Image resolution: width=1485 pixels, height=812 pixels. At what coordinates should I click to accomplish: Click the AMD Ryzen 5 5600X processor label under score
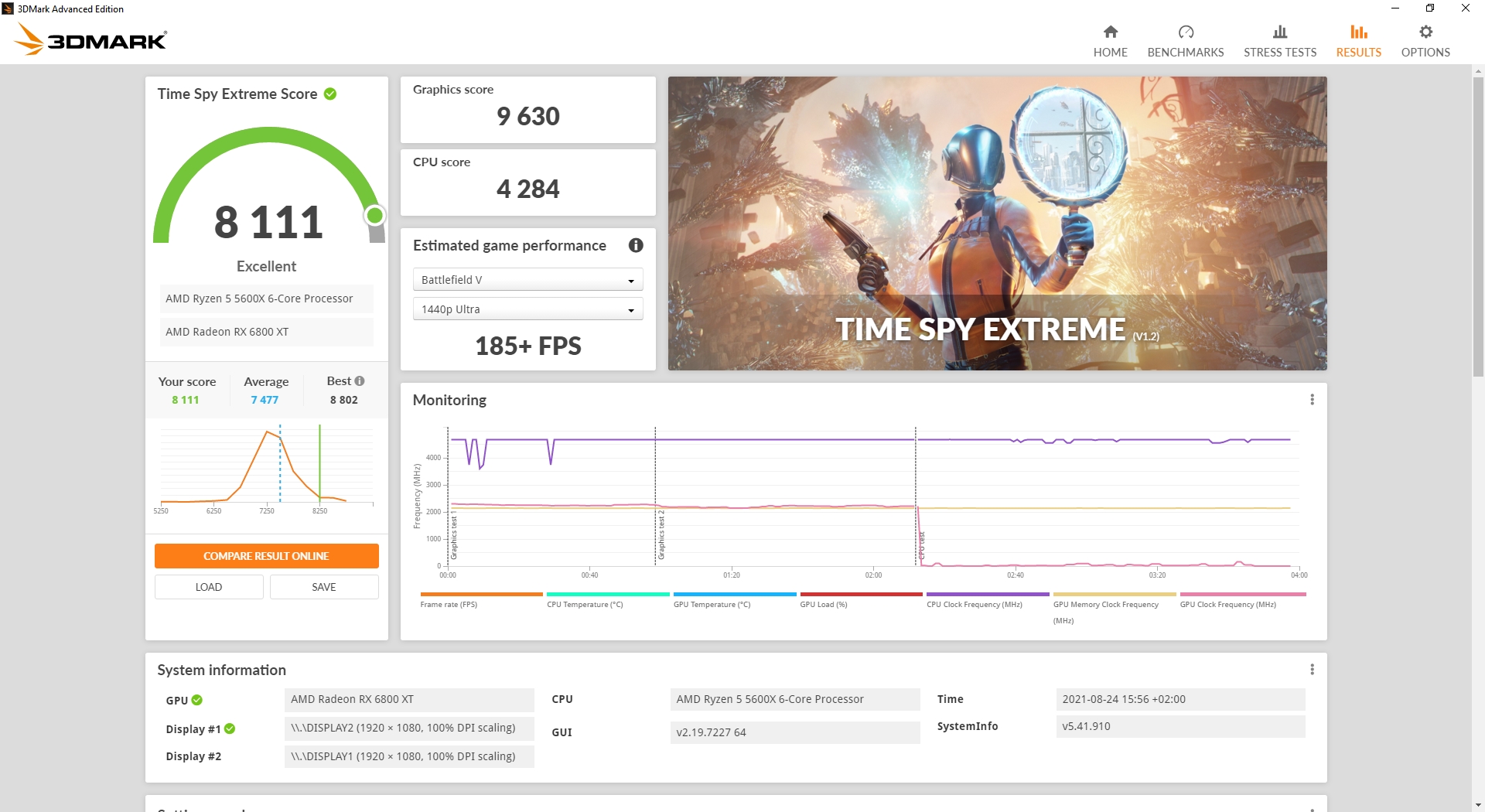[266, 299]
